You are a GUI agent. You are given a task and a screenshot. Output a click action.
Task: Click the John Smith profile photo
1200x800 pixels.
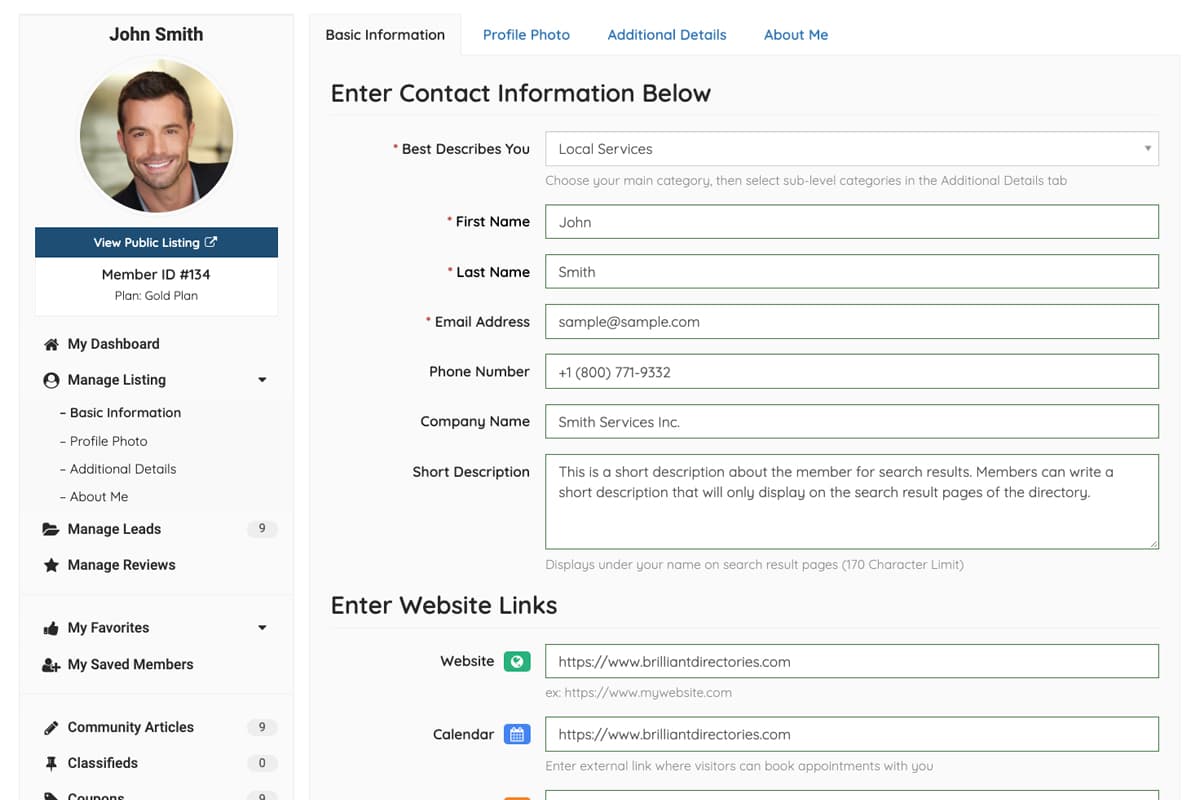[x=156, y=134]
